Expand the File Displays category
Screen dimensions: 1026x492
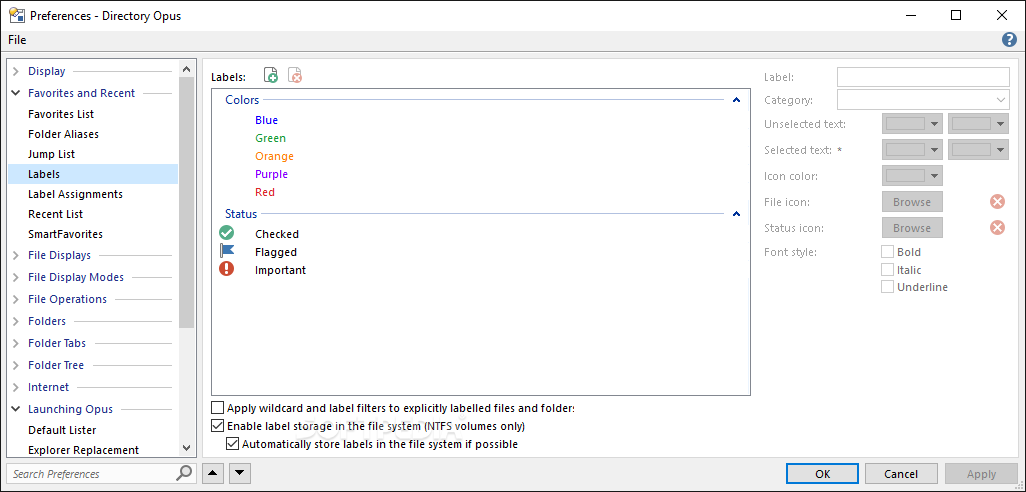tap(16, 255)
